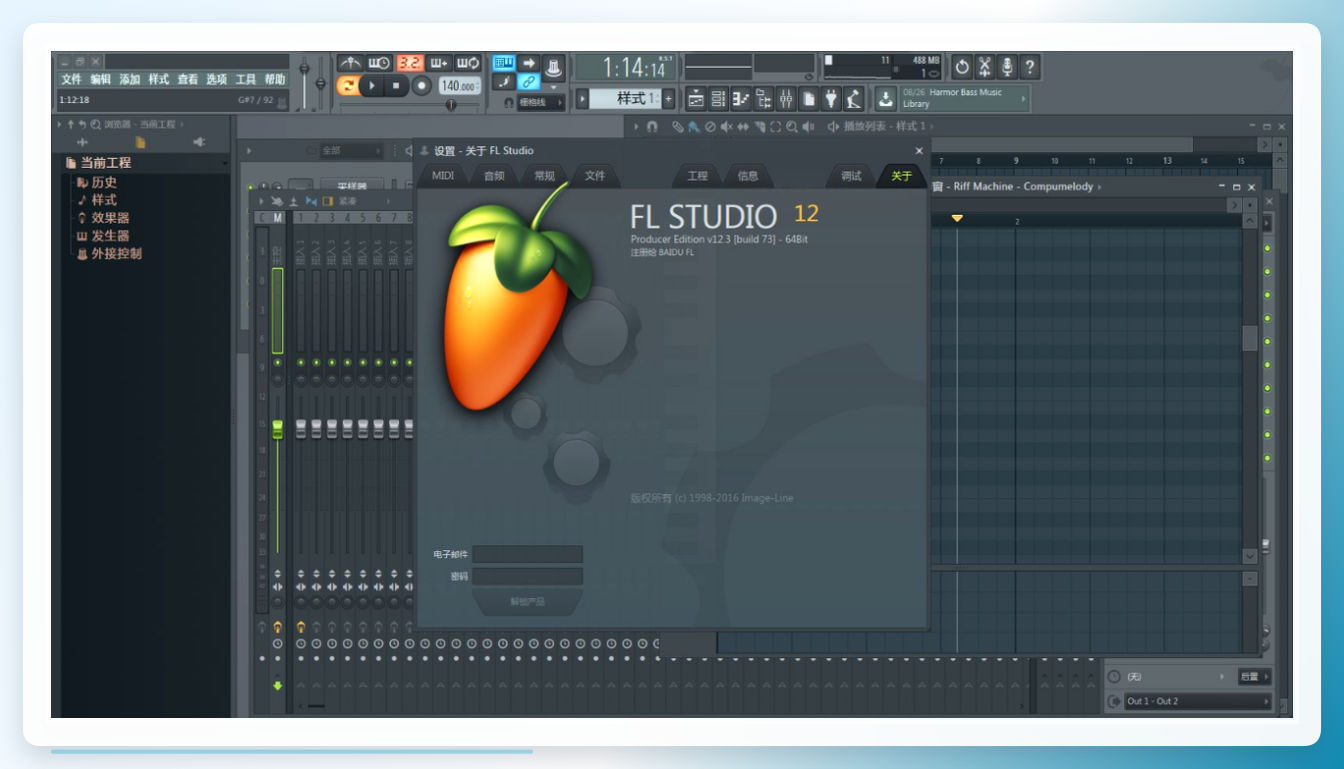Open the 编辑 menu
This screenshot has width=1344, height=769.
click(101, 79)
